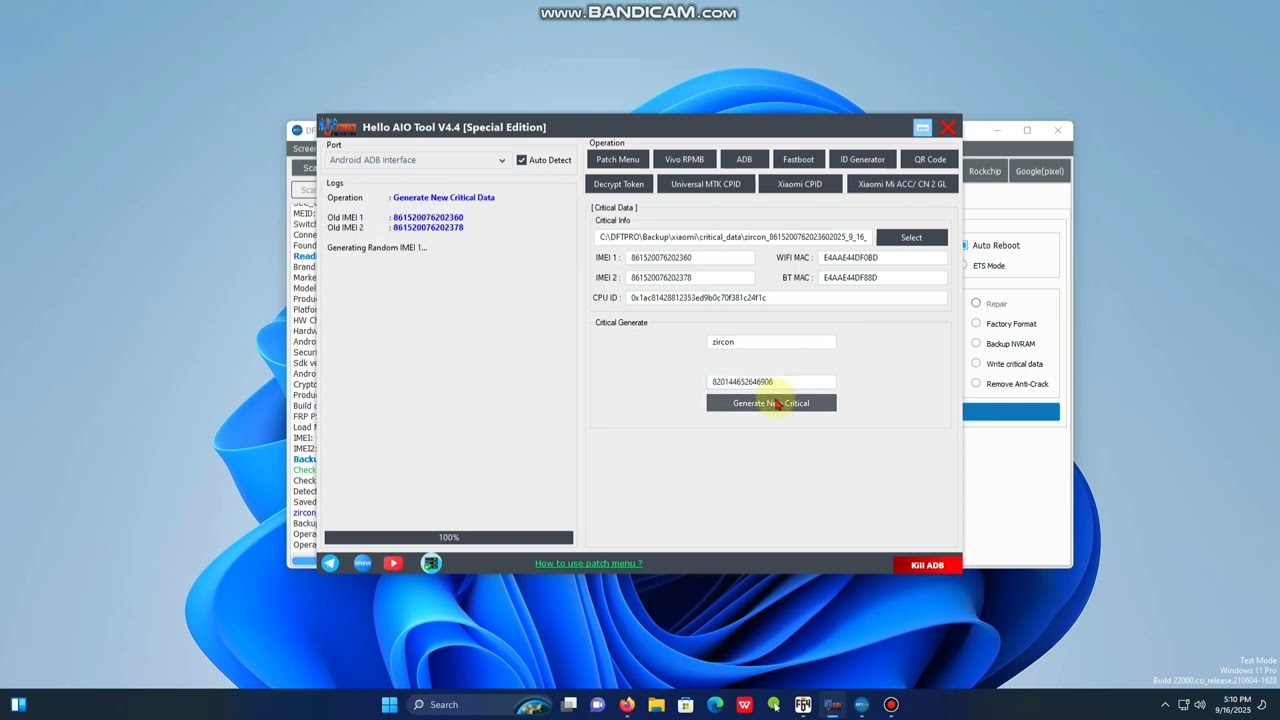Open File Explorer from the taskbar
The height and width of the screenshot is (720, 1280).
[656, 704]
